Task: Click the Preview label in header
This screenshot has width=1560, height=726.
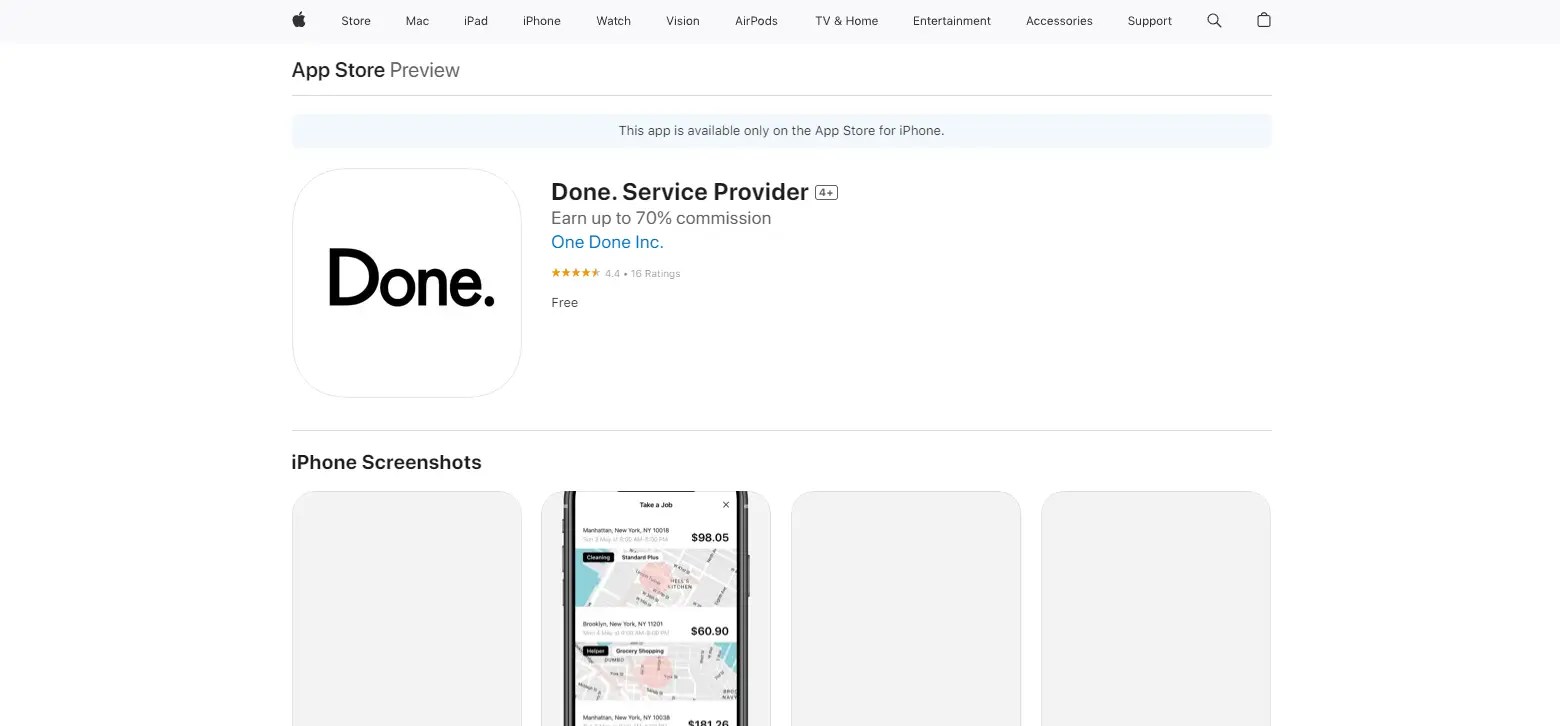Action: click(x=425, y=70)
